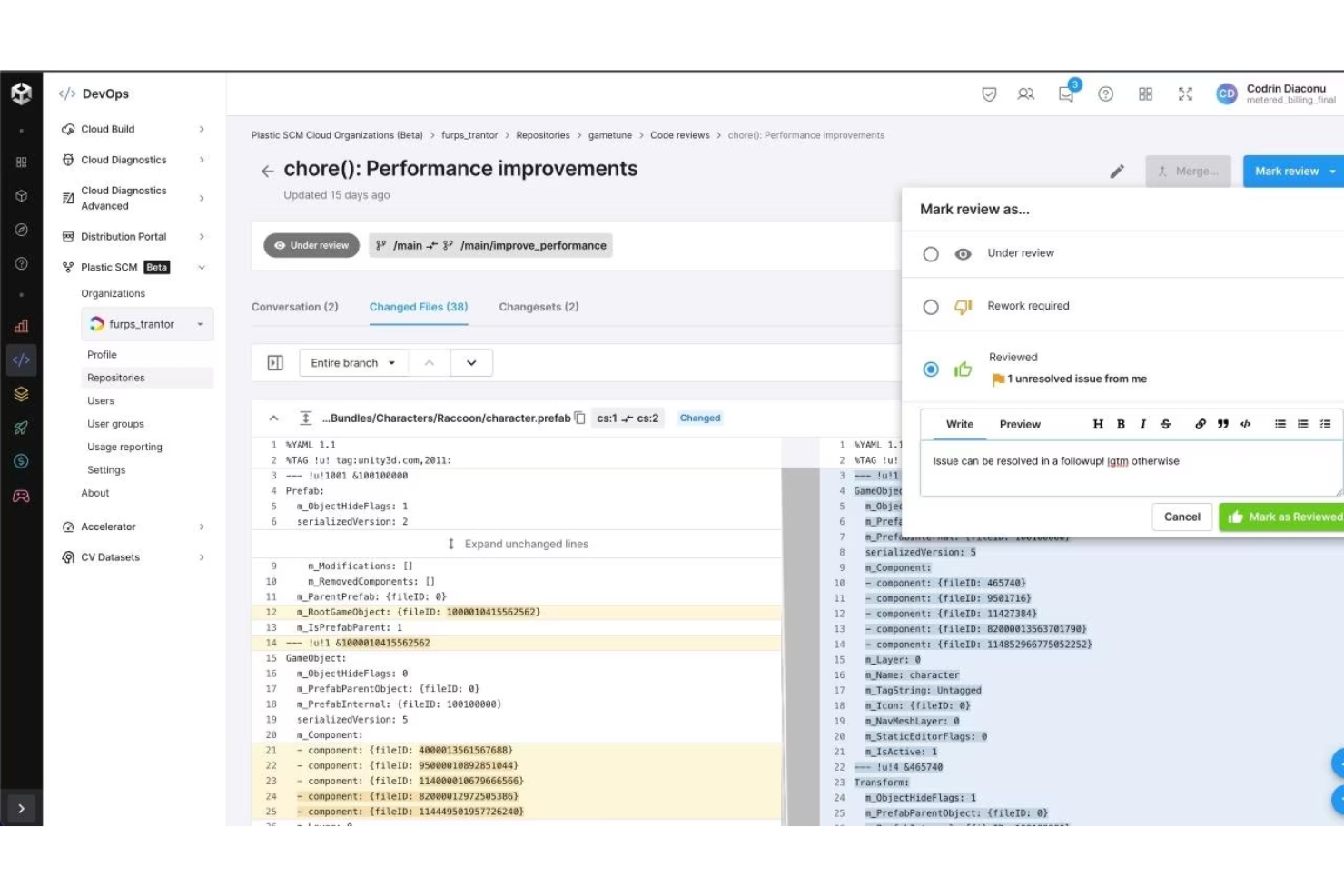Viewport: 1344px width, 896px height.
Task: Click the Mark as Reviewed button
Action: click(x=1284, y=517)
